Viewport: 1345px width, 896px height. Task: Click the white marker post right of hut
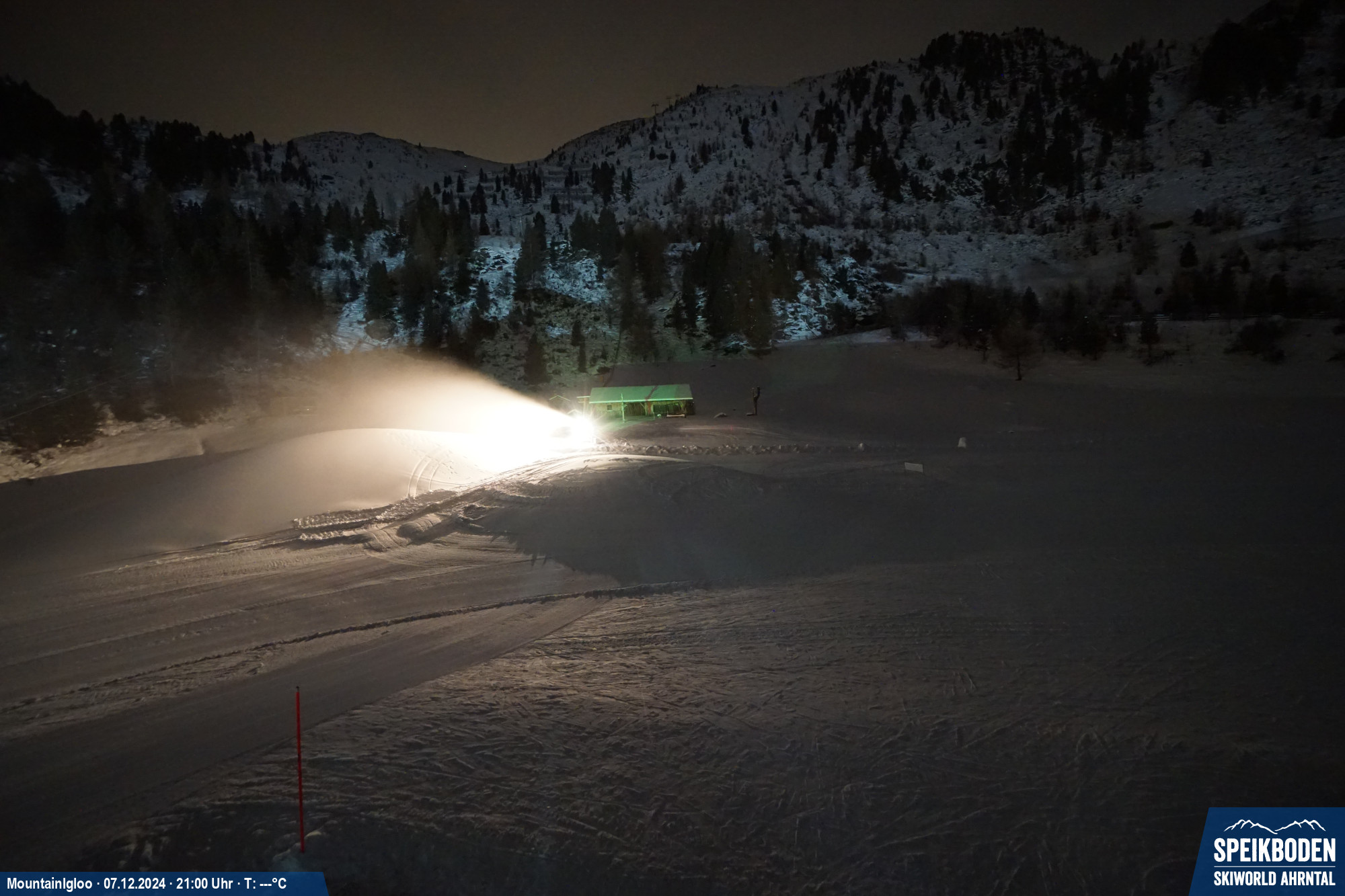pyautogui.click(x=962, y=442)
